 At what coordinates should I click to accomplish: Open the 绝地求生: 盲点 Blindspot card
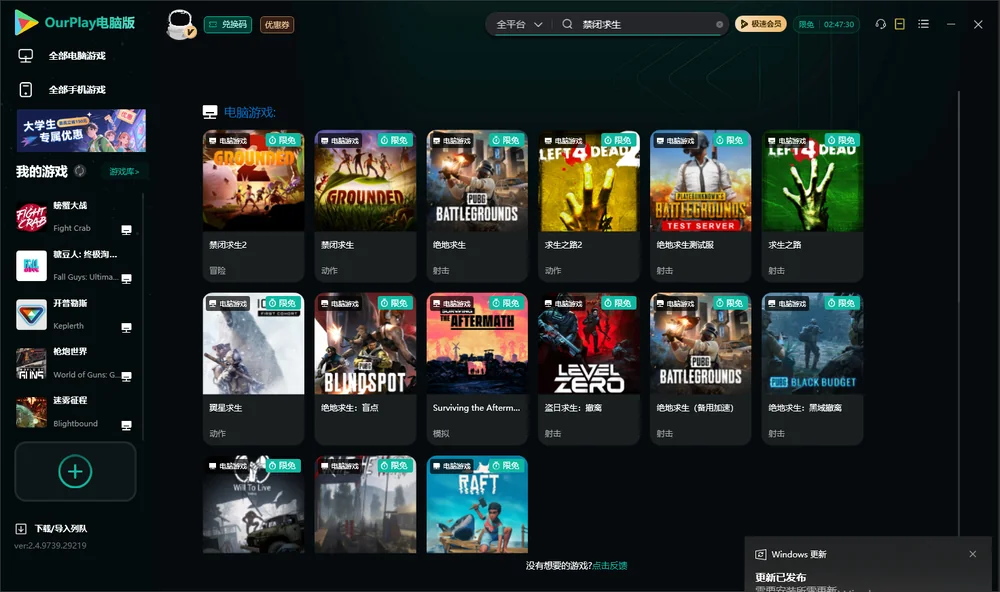click(365, 369)
